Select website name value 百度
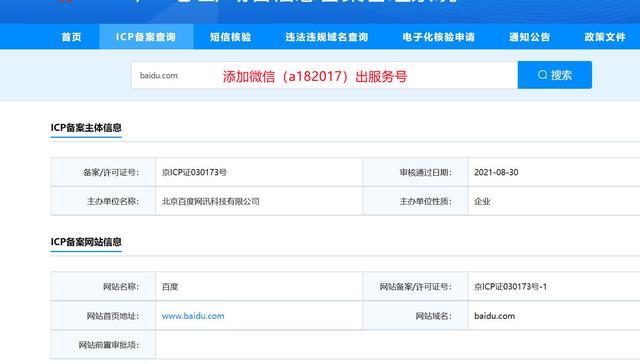 (170, 287)
